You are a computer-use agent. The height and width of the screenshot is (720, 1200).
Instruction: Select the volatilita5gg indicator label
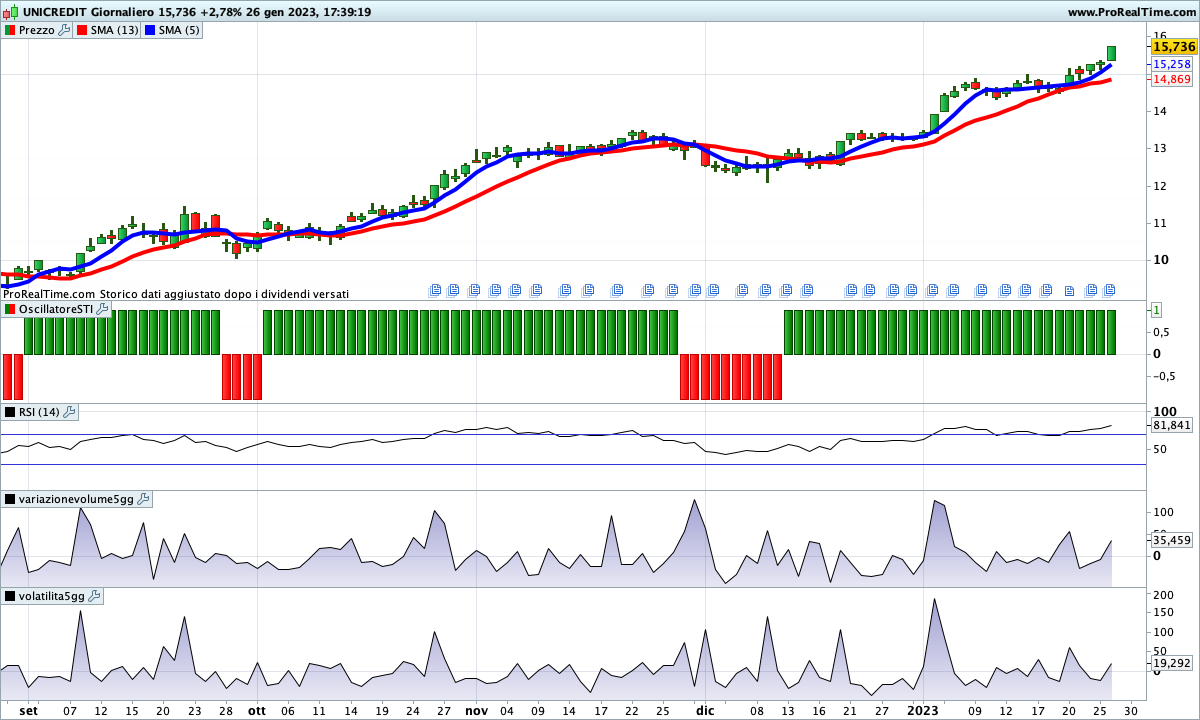click(x=53, y=596)
